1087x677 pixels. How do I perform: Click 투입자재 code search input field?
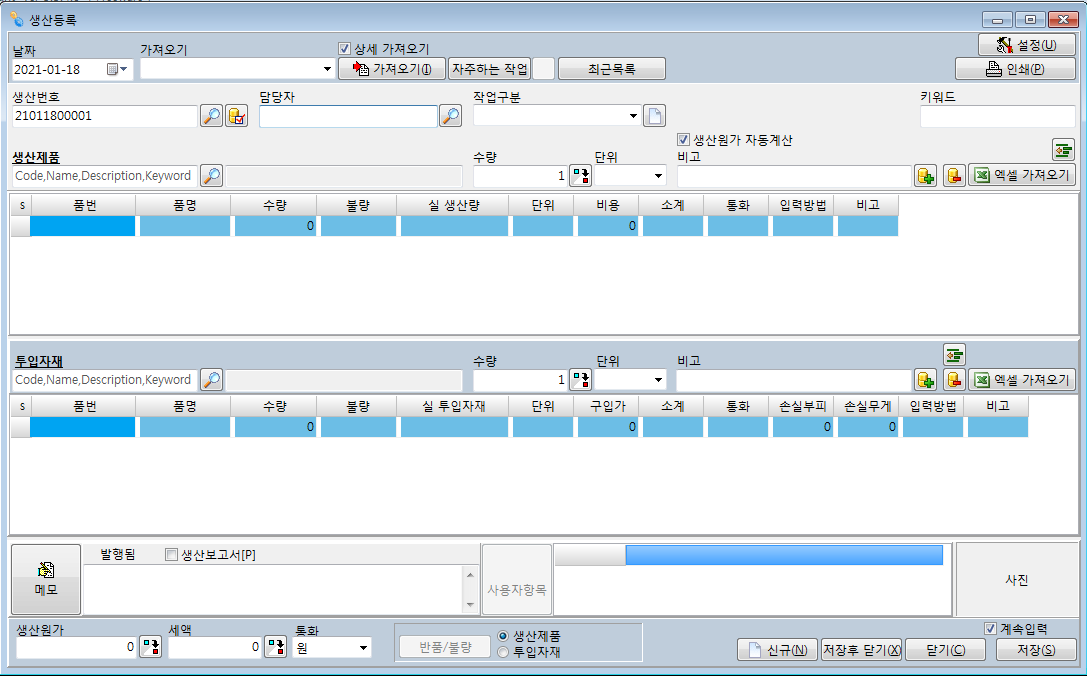[x=105, y=380]
